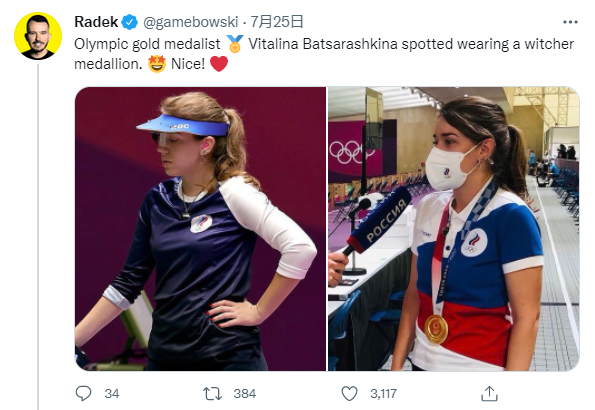This screenshot has width=595, height=410.
Task: Click the reply speech bubble icon
Action: pyautogui.click(x=83, y=394)
